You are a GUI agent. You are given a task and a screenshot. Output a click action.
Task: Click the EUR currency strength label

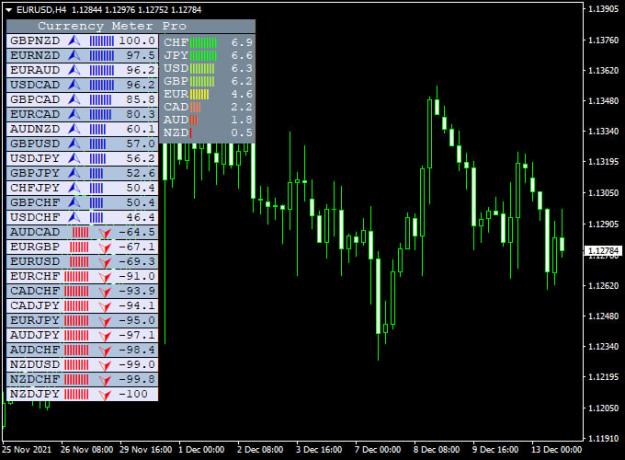(176, 94)
